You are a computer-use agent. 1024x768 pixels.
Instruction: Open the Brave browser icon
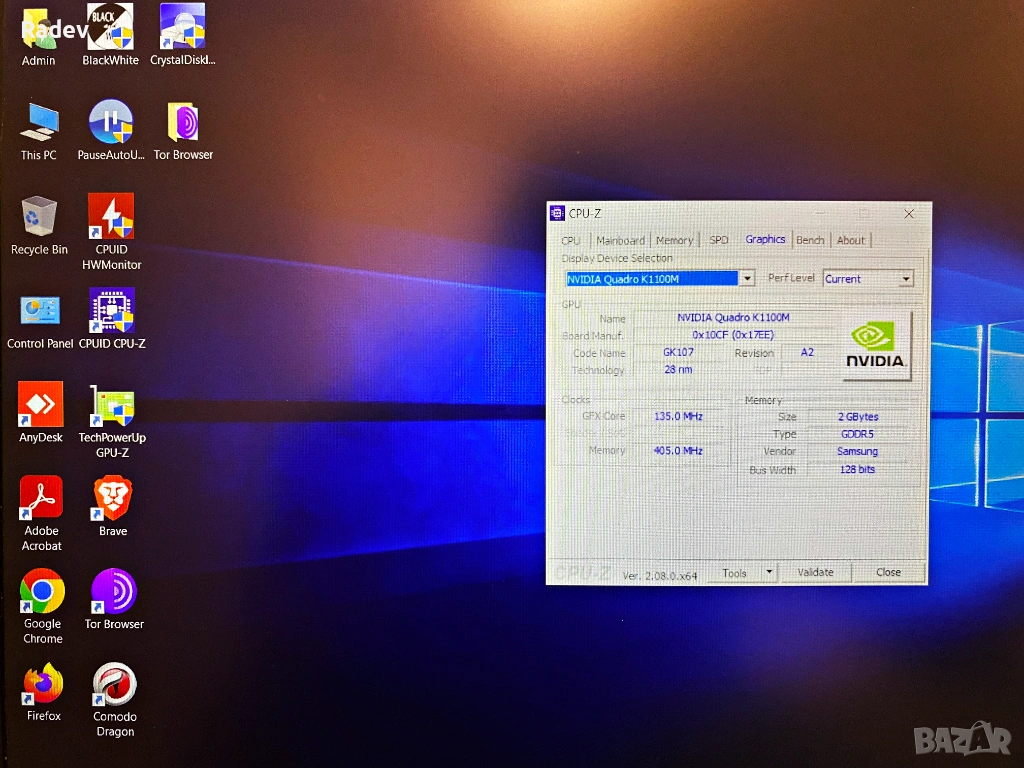[112, 499]
